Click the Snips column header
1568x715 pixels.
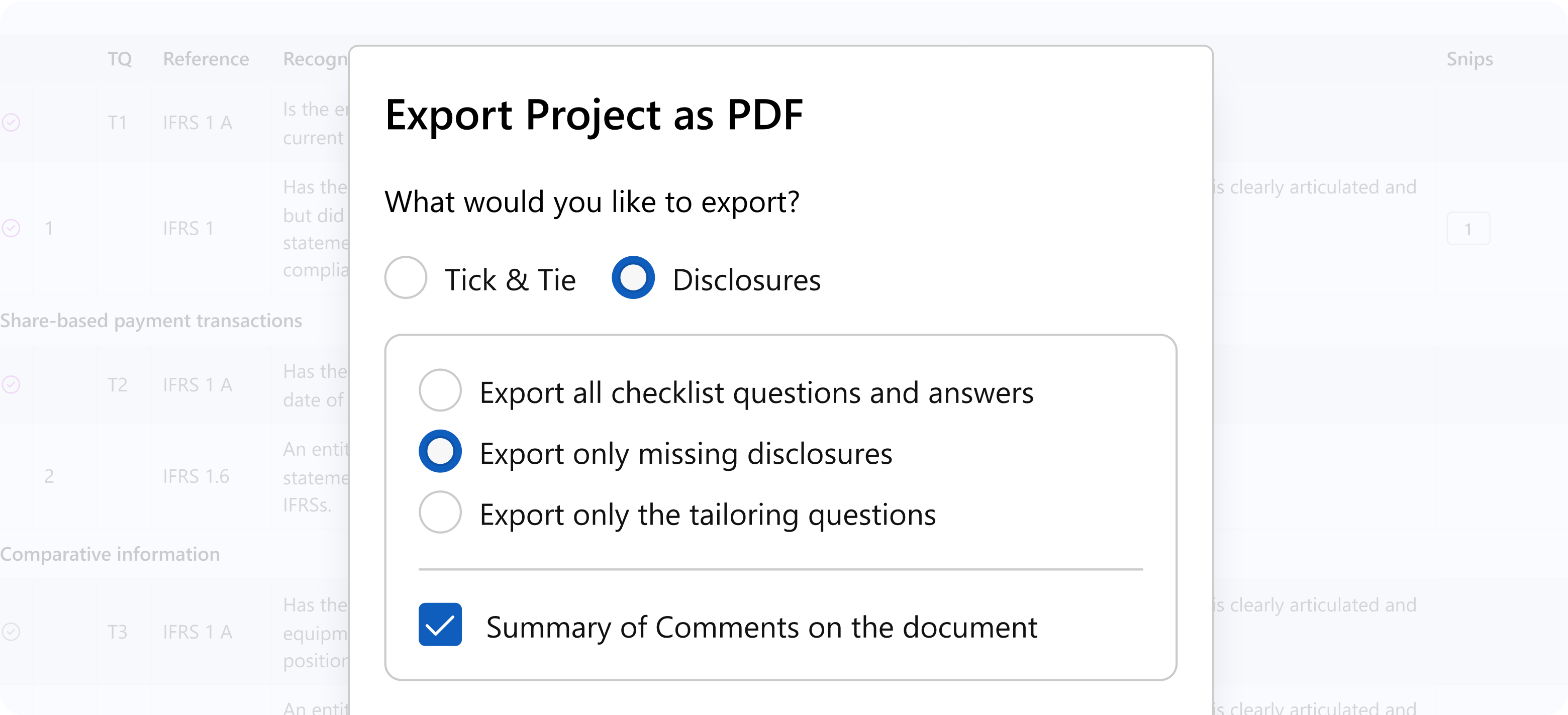coord(1469,59)
